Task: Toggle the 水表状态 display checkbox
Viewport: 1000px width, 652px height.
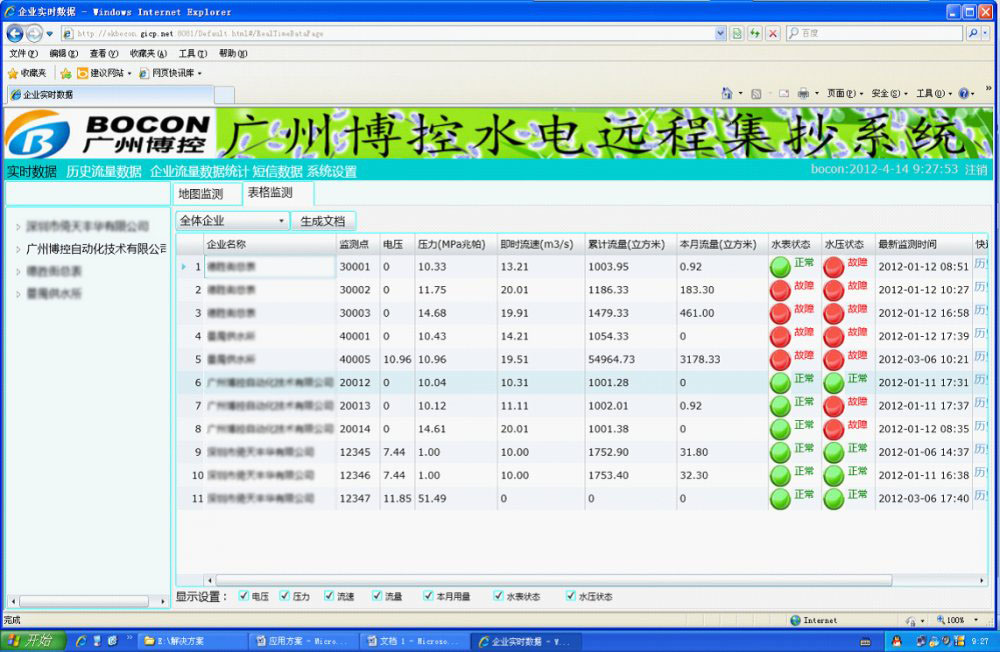Action: point(498,596)
